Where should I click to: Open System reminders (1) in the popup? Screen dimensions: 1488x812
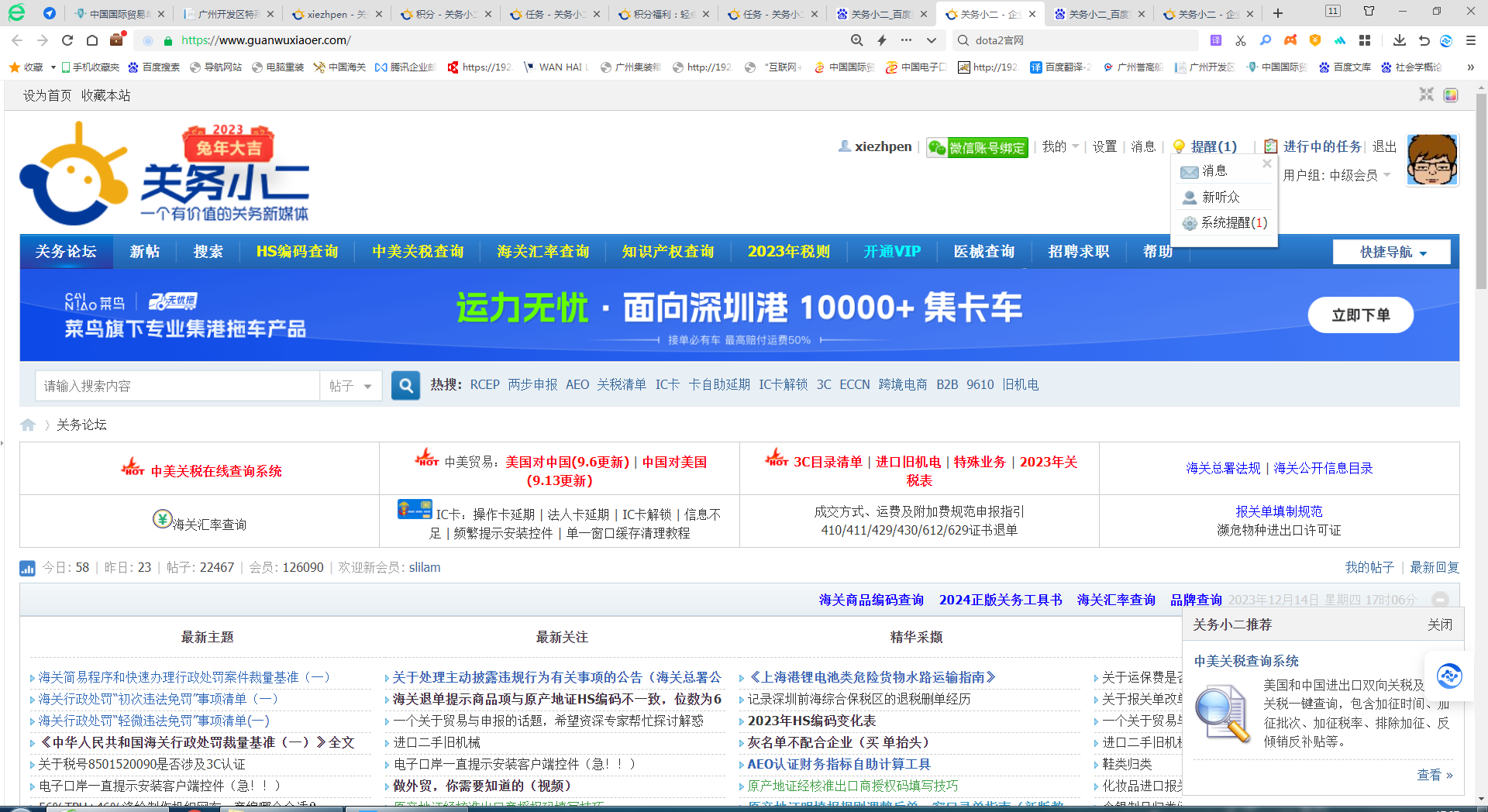pyautogui.click(x=1234, y=223)
